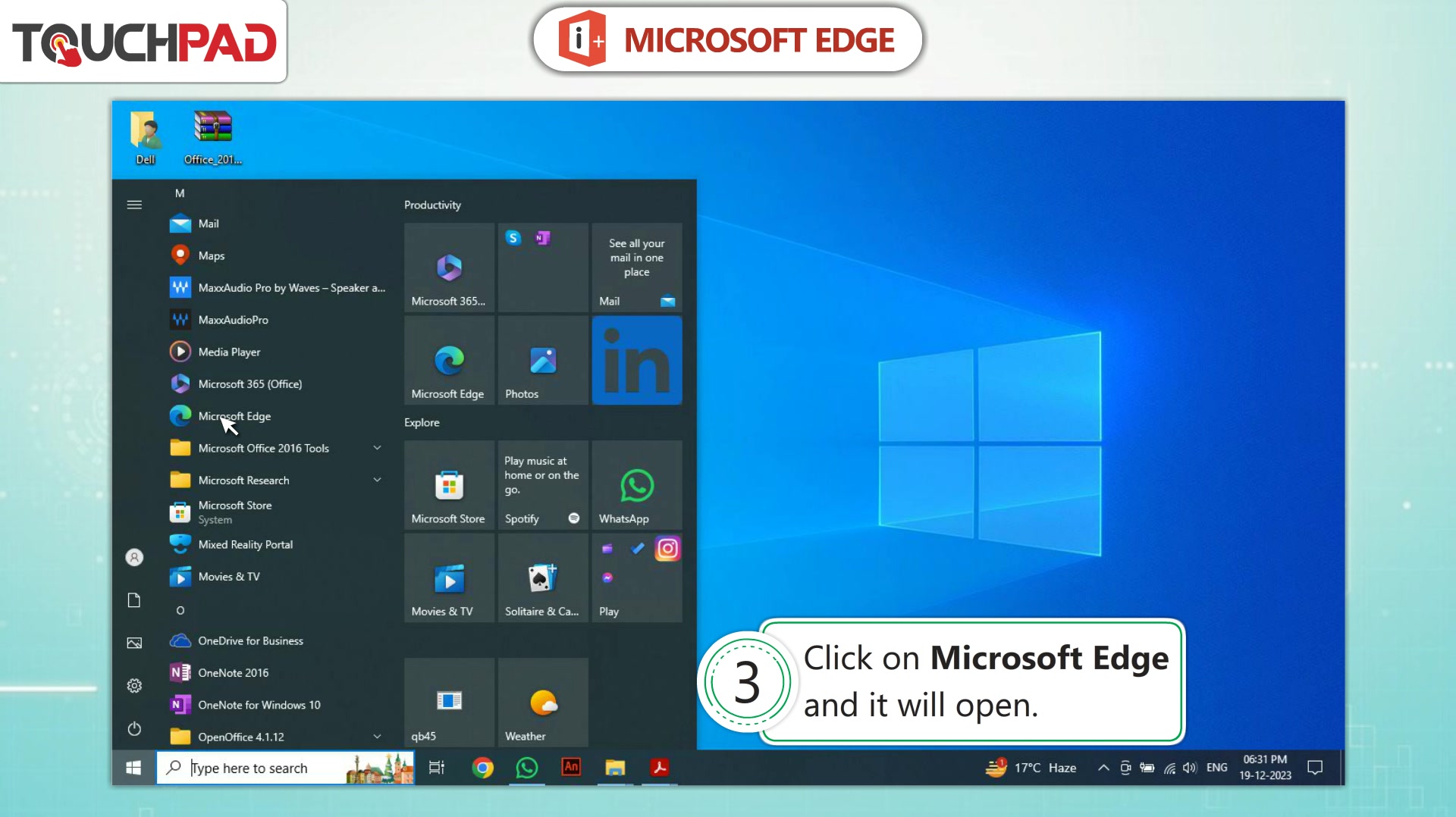Open the Skype and OneNote tile folder
This screenshot has height=817, width=1456.
[543, 267]
